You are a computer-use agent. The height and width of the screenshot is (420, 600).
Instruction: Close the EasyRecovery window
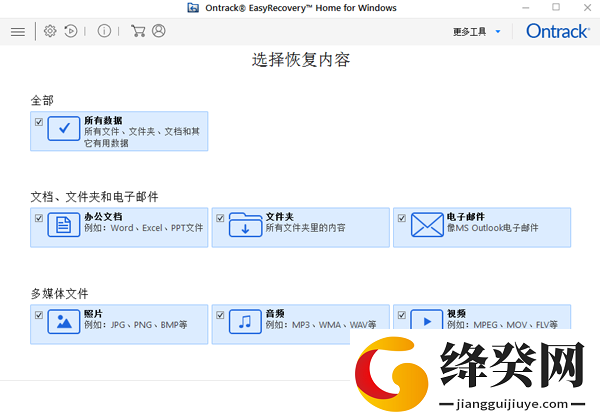587,8
